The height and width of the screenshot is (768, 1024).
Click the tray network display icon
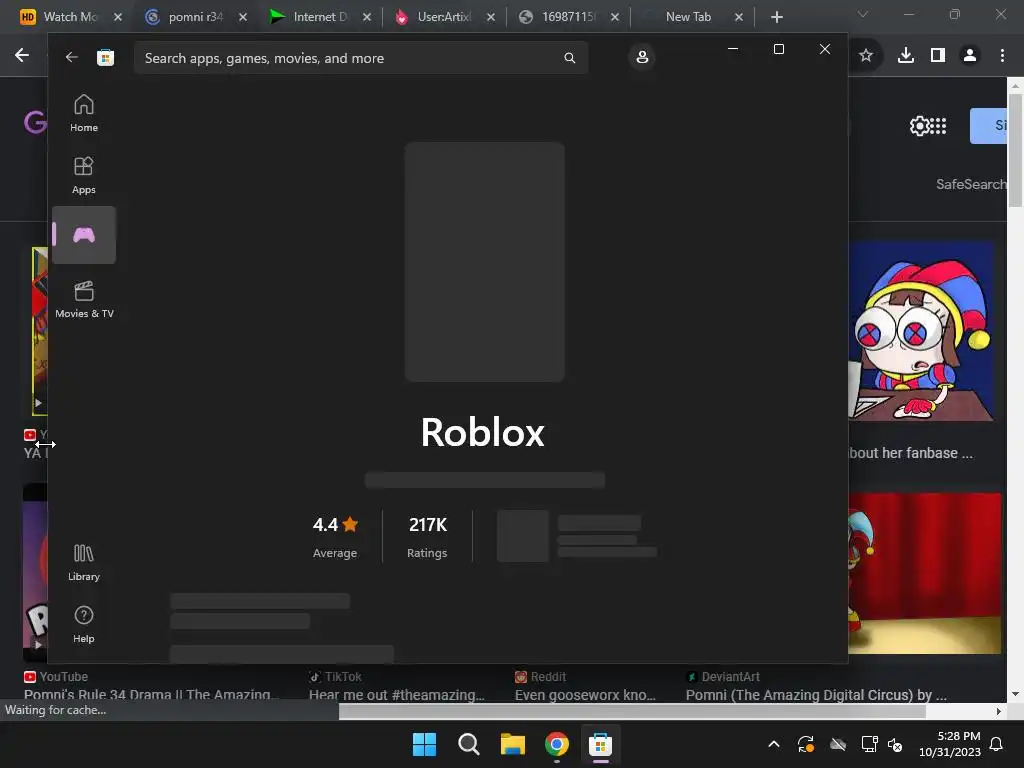point(869,744)
